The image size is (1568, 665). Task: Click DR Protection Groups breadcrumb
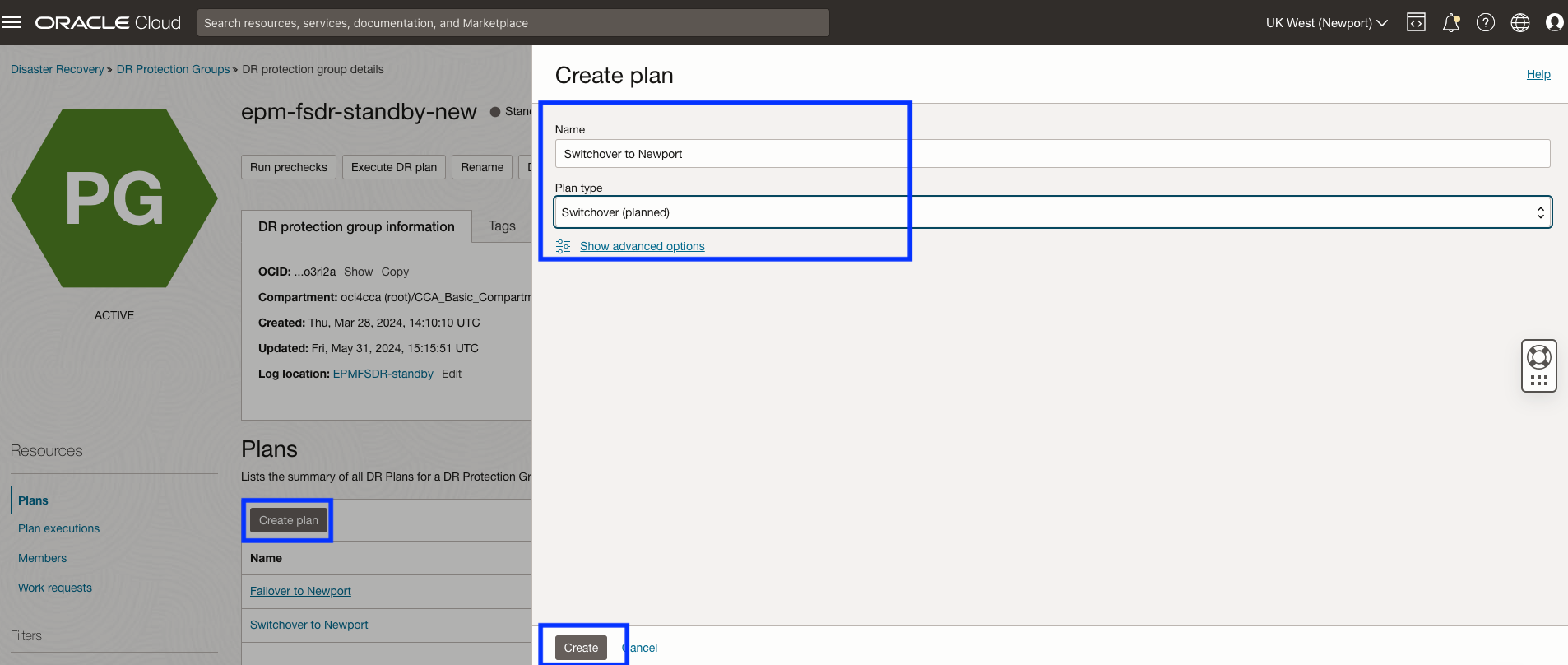tap(174, 69)
